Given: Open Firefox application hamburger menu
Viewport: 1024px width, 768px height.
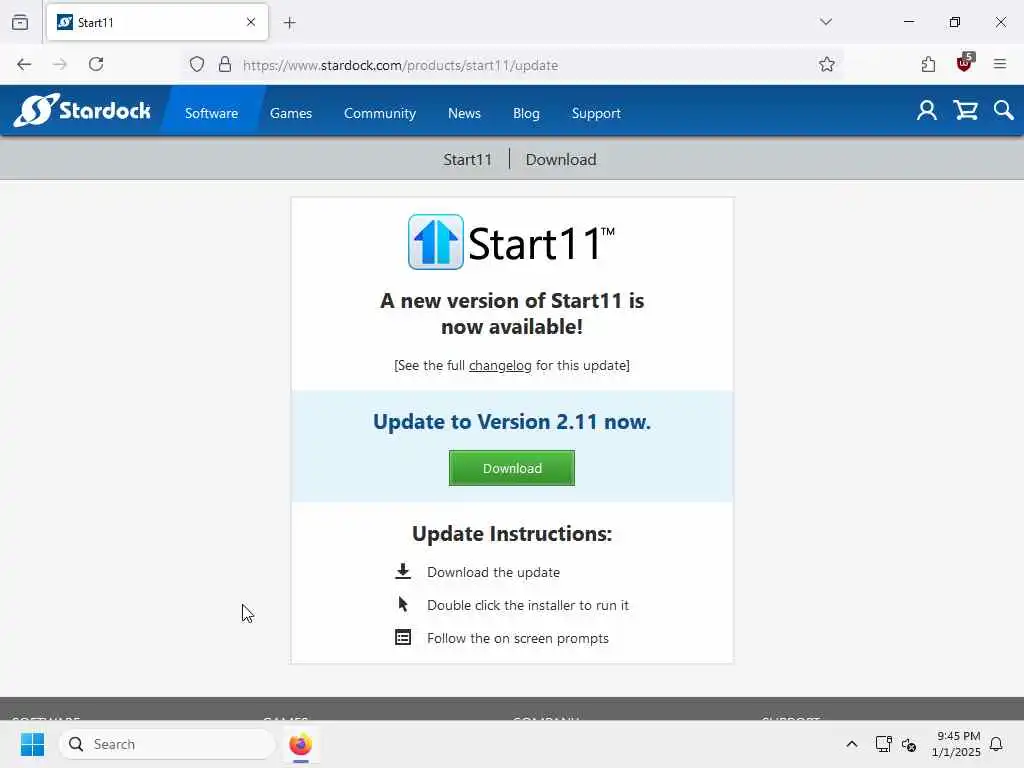Looking at the screenshot, I should (1000, 64).
